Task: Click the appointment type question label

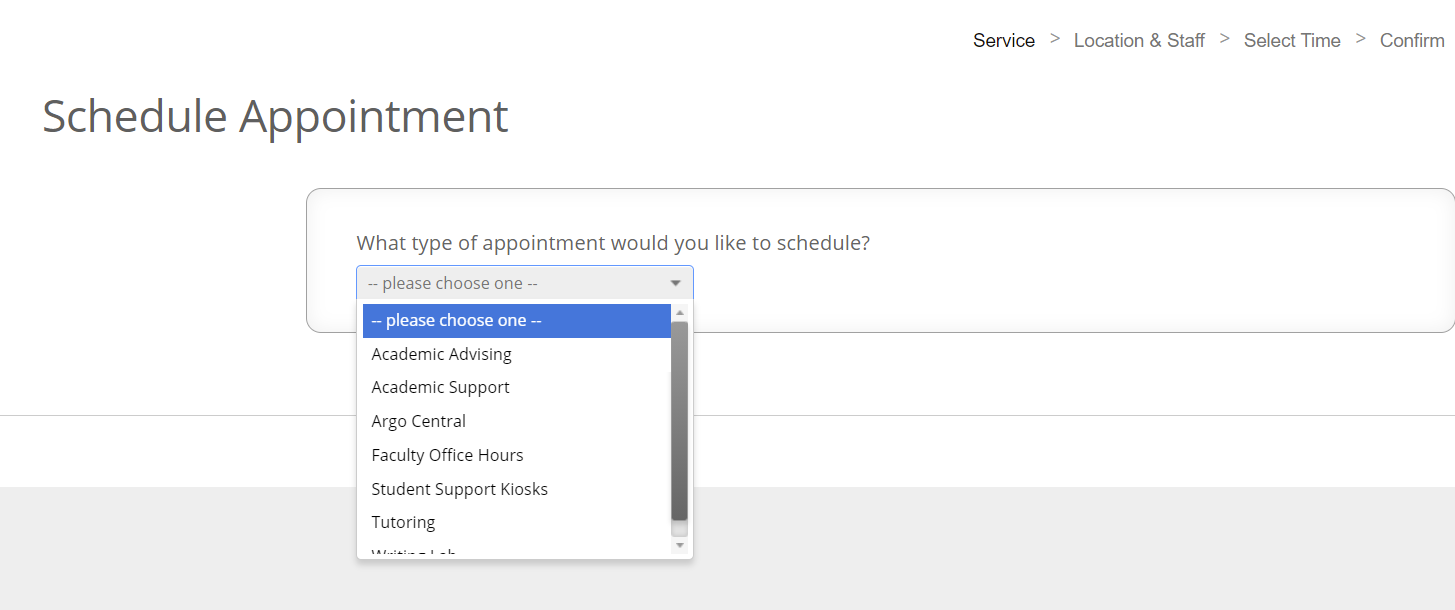Action: point(613,243)
